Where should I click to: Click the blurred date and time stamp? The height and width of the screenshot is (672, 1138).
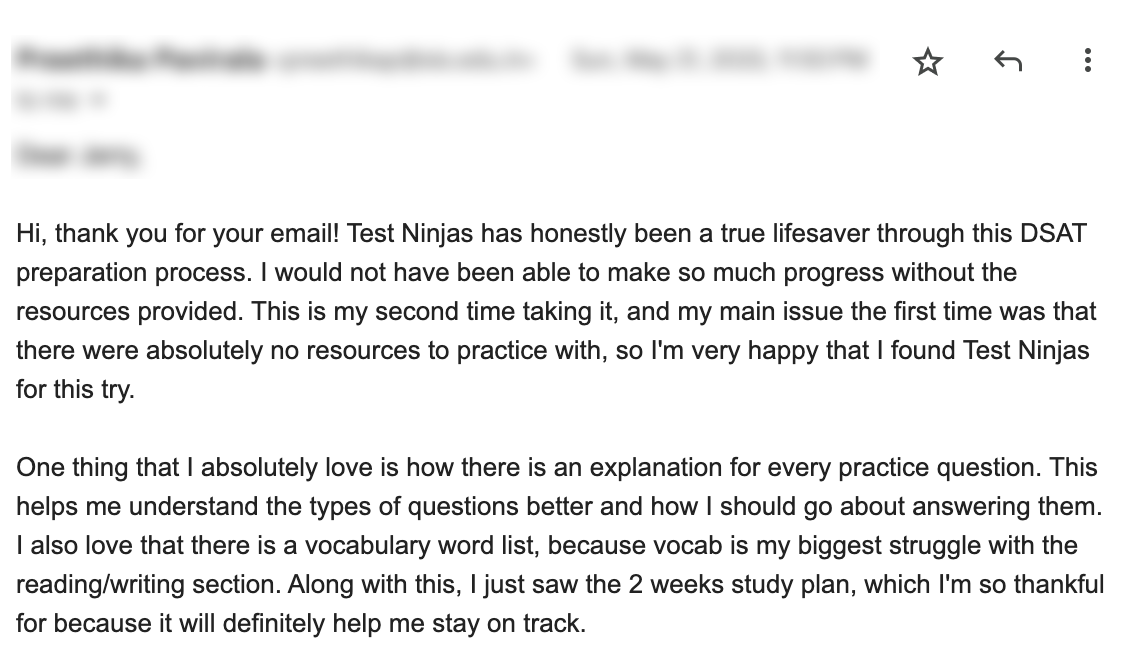click(719, 60)
